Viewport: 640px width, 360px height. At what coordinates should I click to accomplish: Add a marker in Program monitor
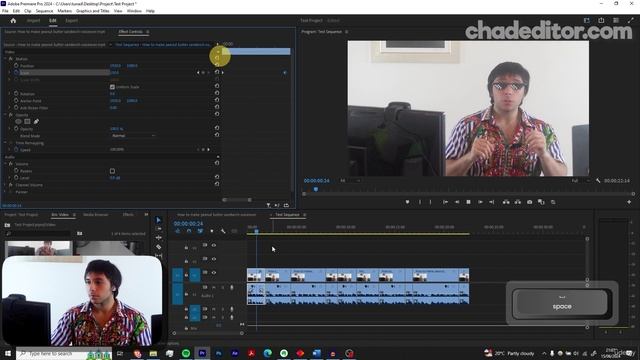407,202
